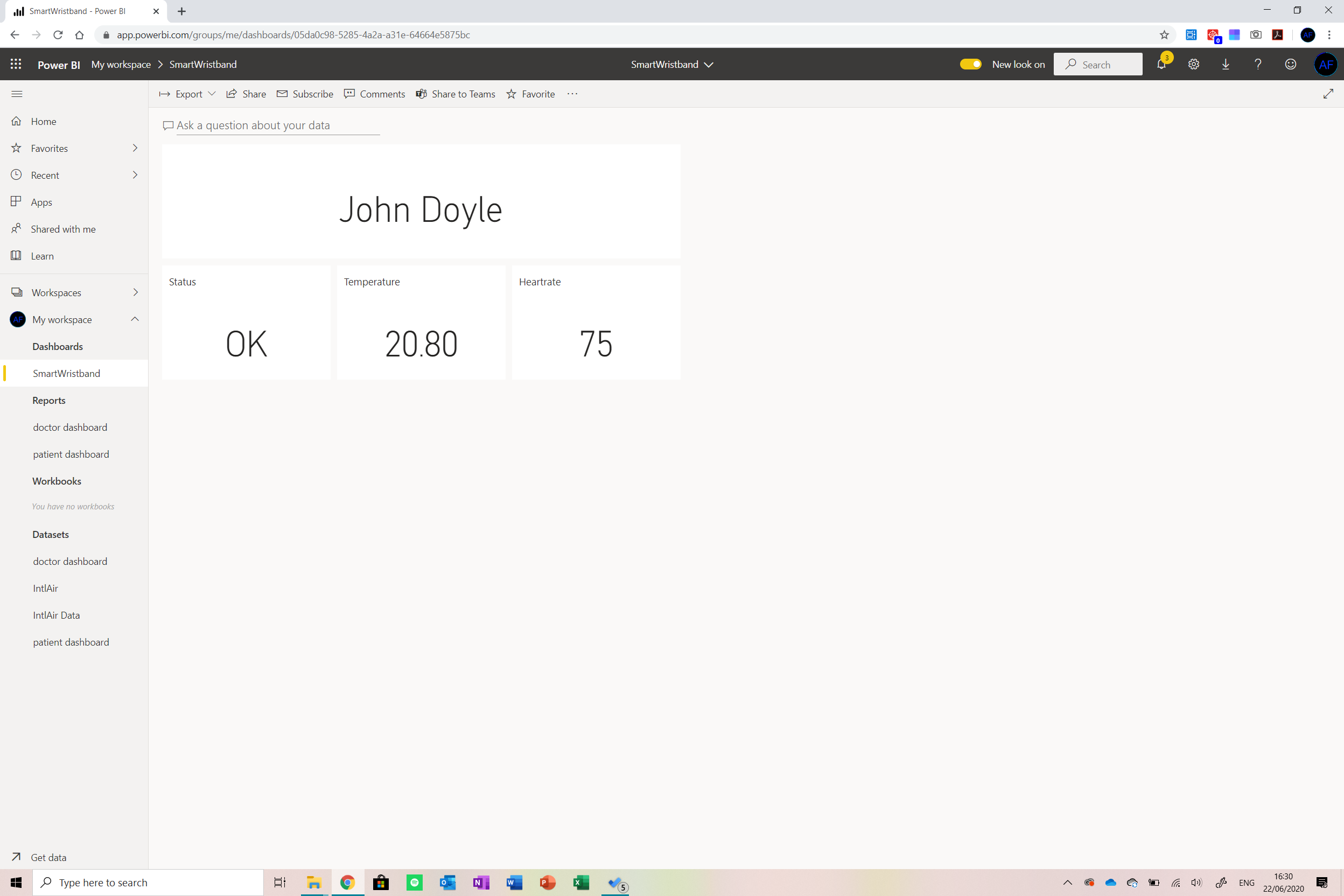This screenshot has width=1344, height=896.
Task: Toggle the New look switch off
Action: click(970, 64)
